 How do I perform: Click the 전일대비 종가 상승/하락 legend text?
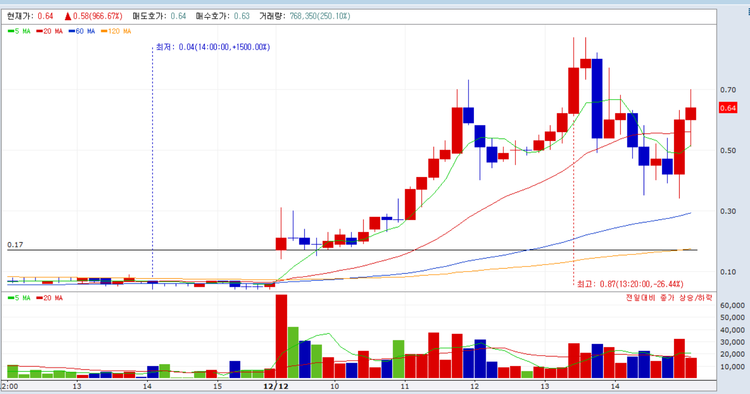(669, 297)
